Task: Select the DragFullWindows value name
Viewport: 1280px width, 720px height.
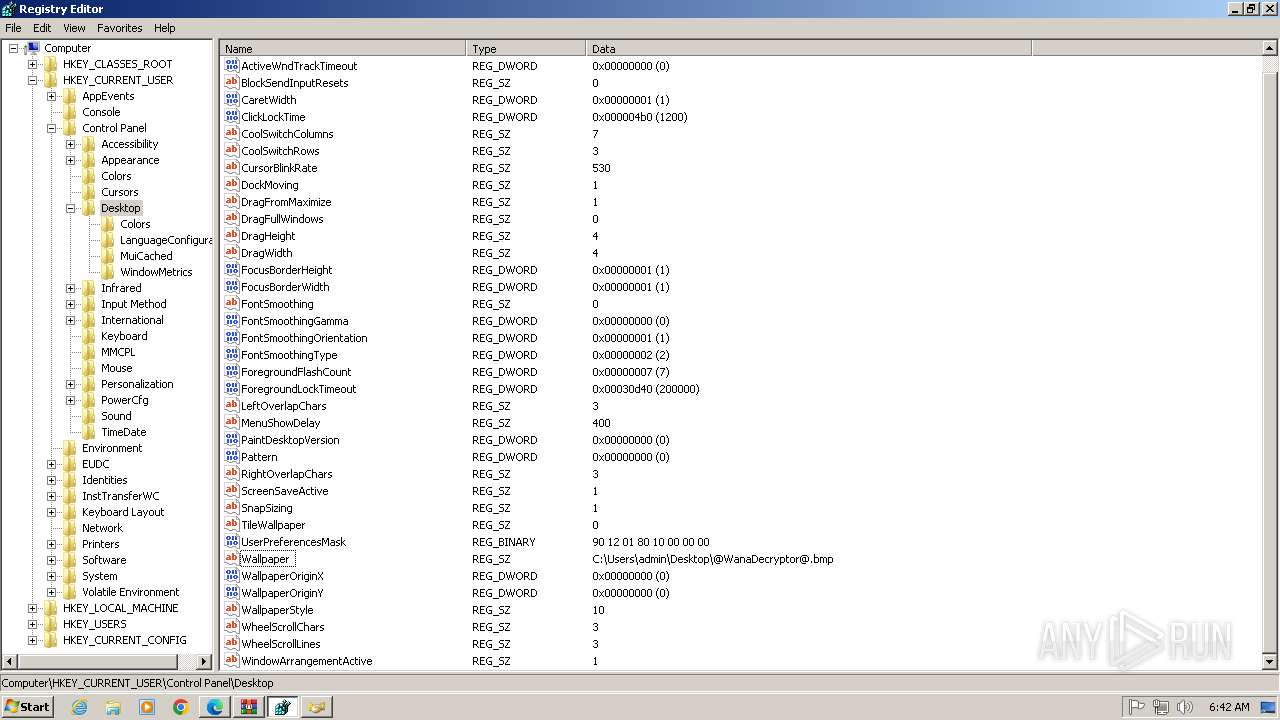Action: tap(282, 219)
